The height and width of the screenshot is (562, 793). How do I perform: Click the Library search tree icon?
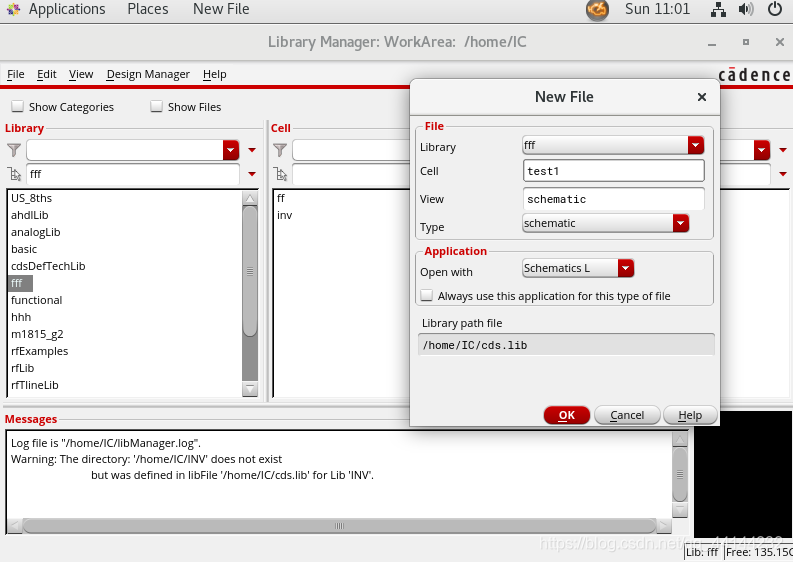(14, 174)
